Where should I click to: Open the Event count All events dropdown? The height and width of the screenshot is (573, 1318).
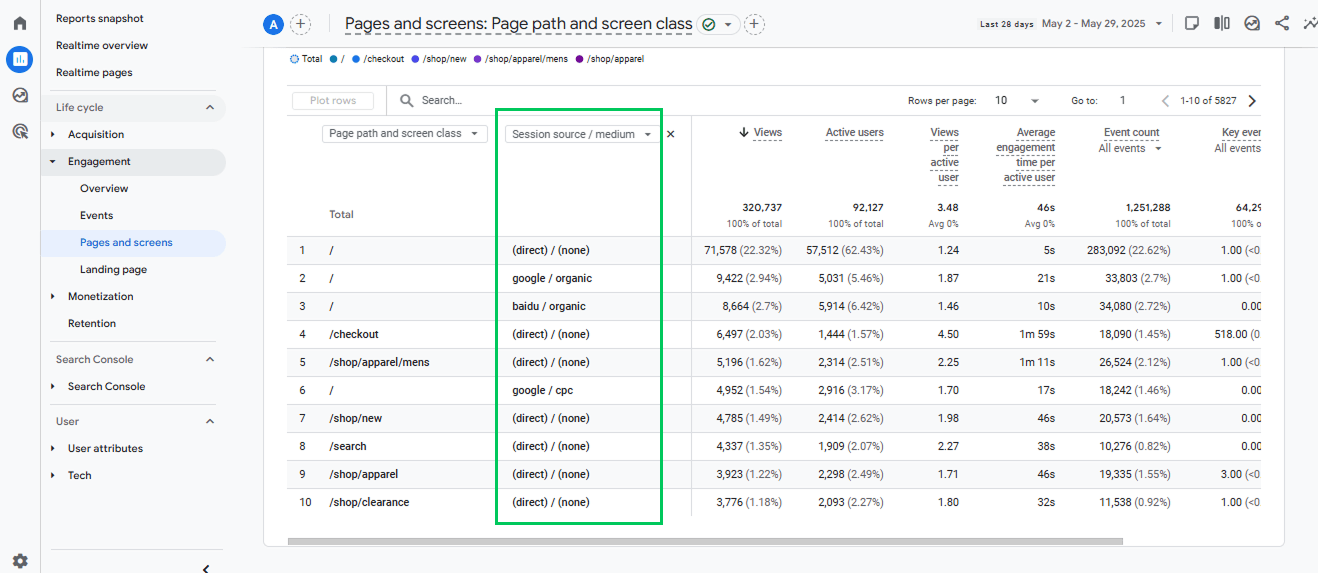1131,148
